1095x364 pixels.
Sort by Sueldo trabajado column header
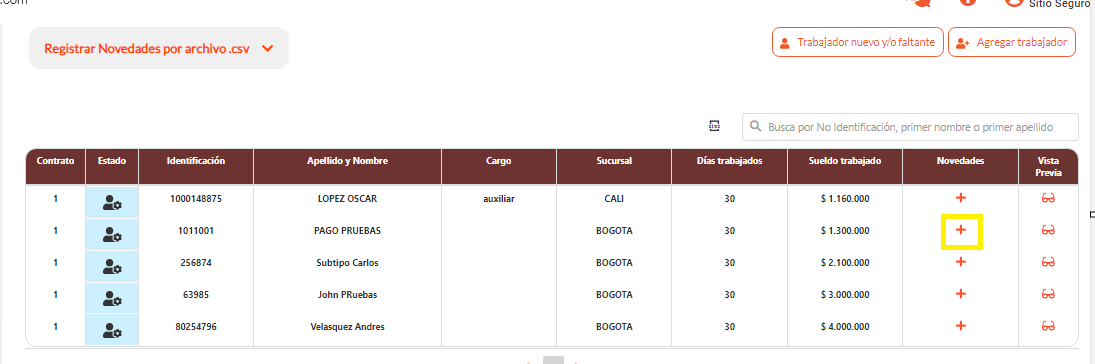coord(845,161)
